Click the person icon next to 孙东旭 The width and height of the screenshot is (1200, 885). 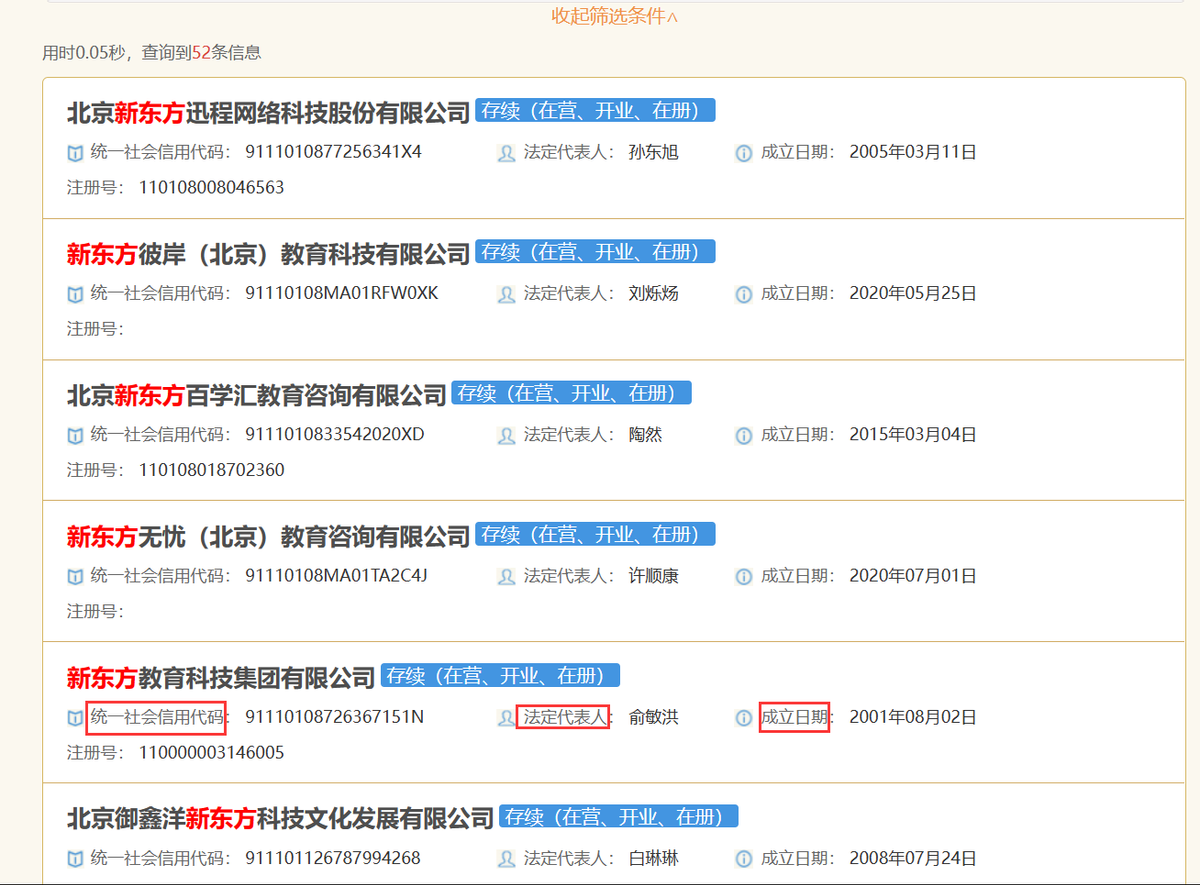click(x=506, y=153)
